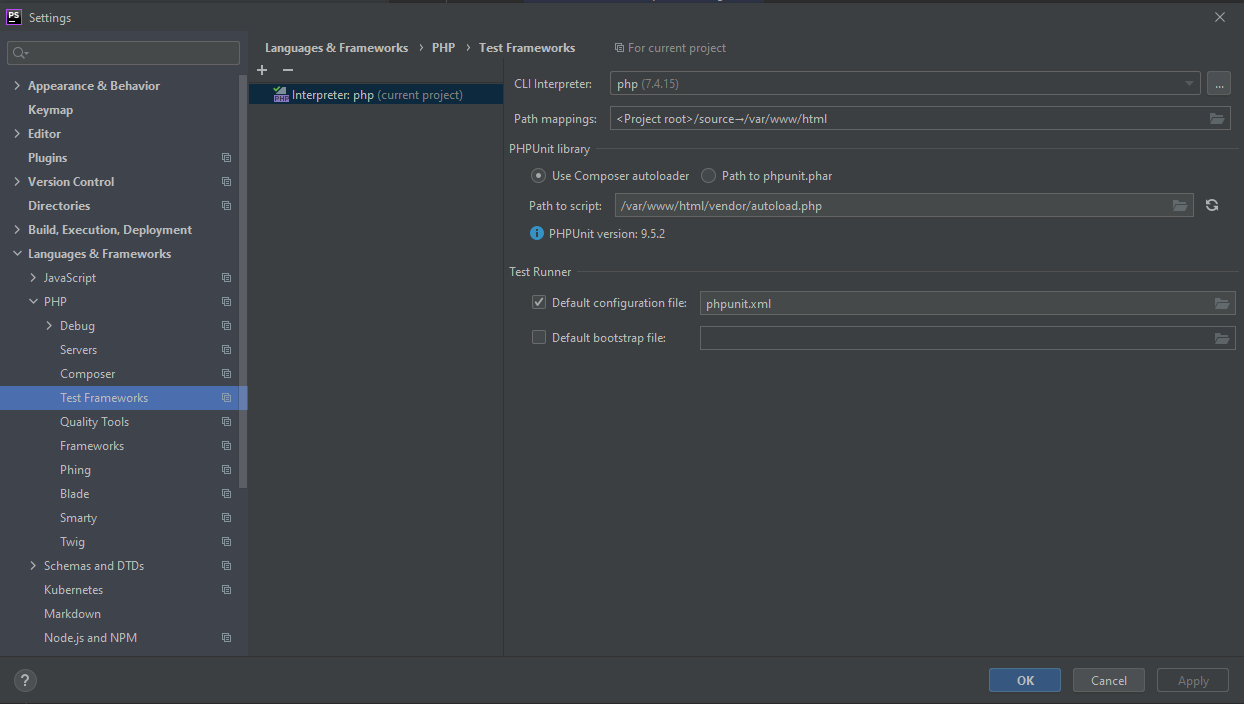Click project-level icon next to Quality Tools
The width and height of the screenshot is (1244, 704).
(226, 422)
